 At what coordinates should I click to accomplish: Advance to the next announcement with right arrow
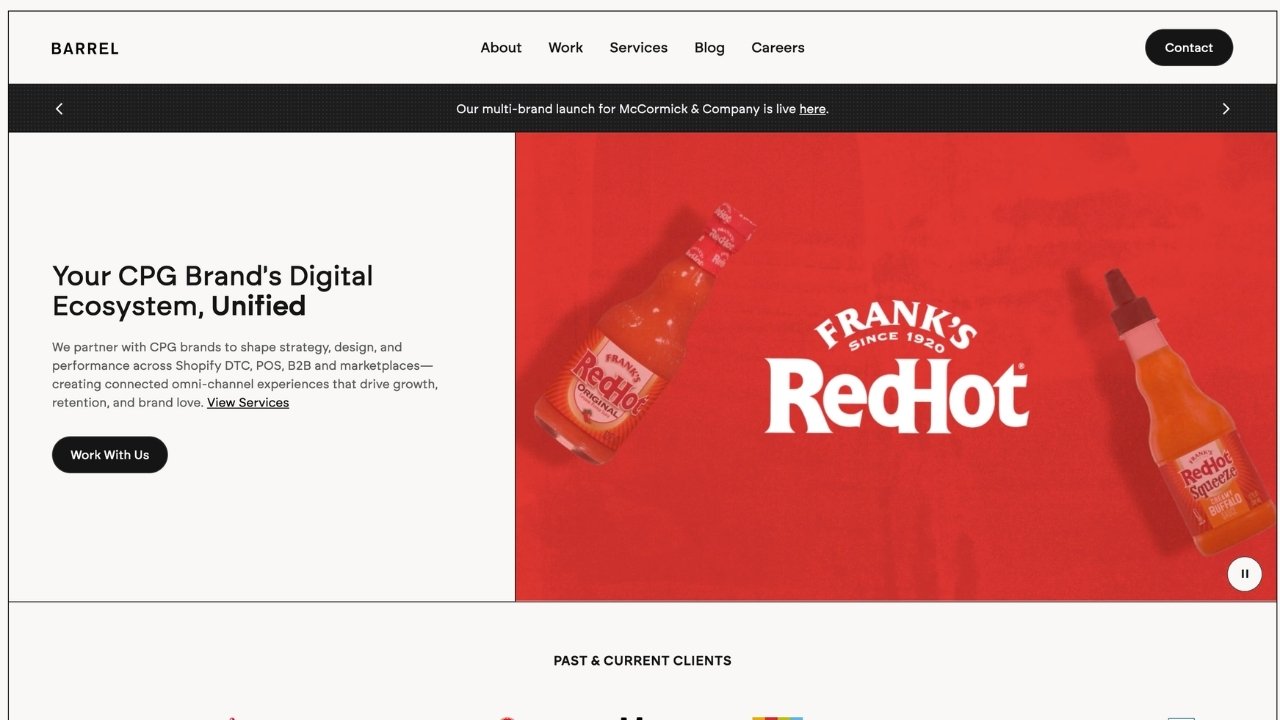[x=1226, y=108]
